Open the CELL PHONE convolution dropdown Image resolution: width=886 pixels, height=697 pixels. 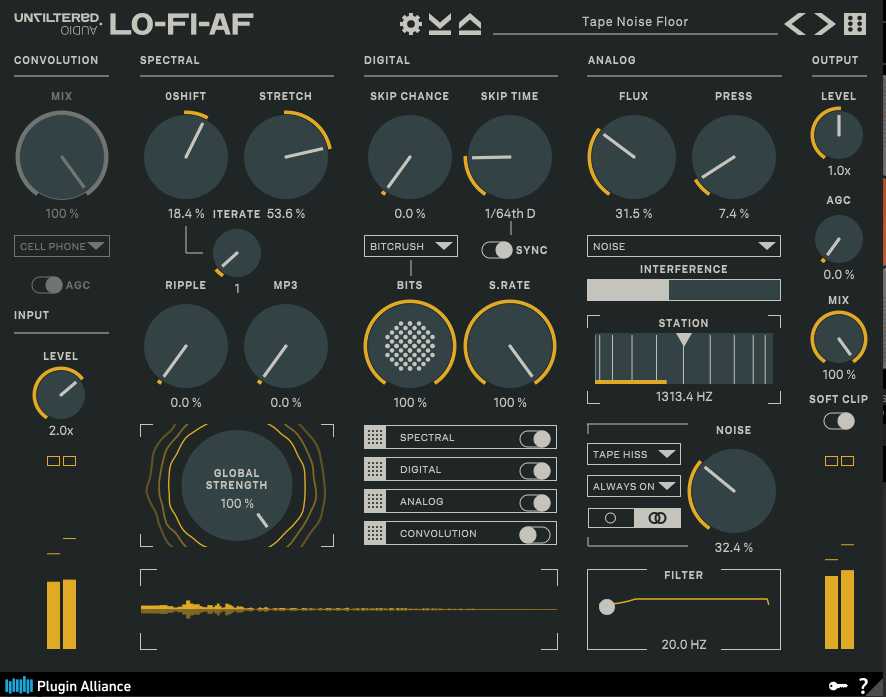click(61, 246)
